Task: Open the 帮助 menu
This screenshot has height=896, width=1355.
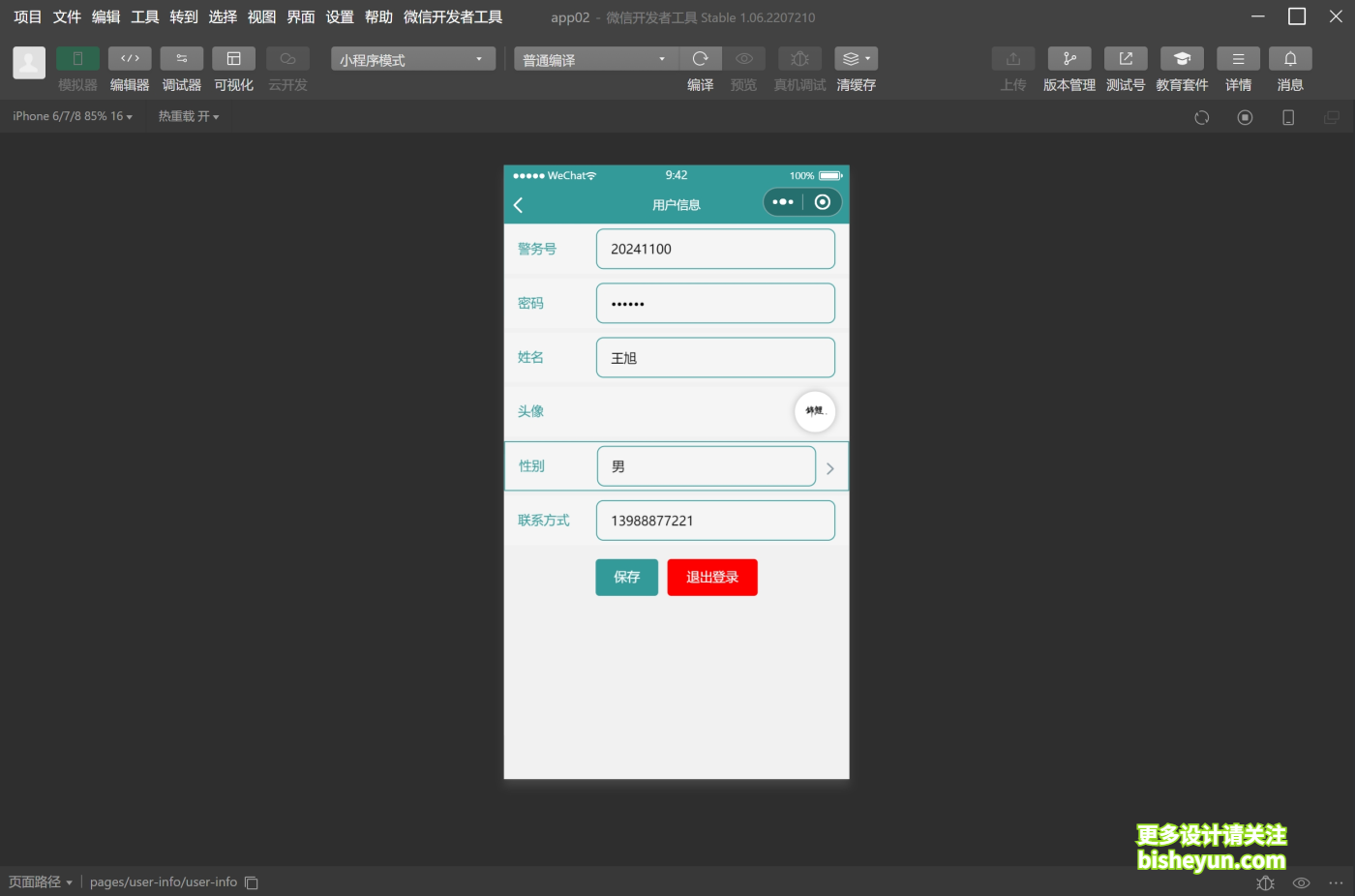Action: pos(378,17)
